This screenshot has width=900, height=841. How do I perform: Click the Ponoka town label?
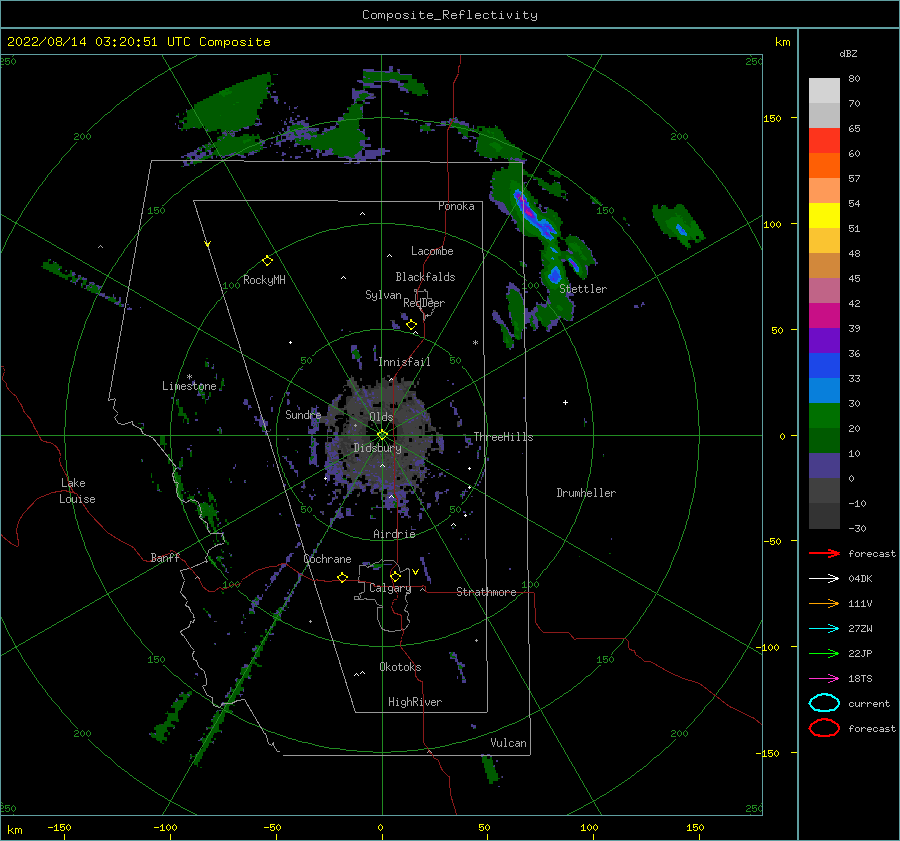click(456, 206)
